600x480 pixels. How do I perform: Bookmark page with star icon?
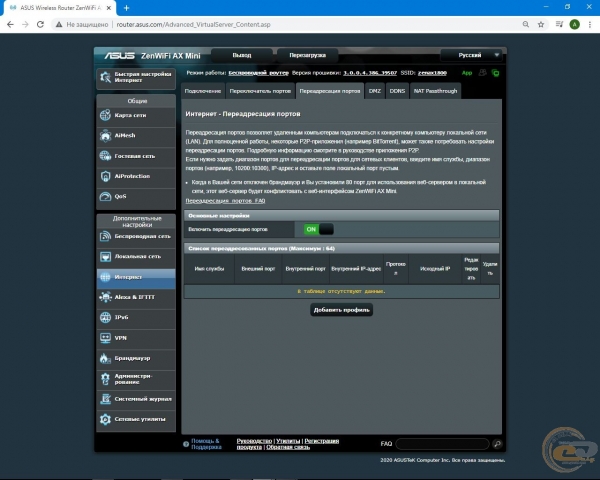(x=541, y=24)
